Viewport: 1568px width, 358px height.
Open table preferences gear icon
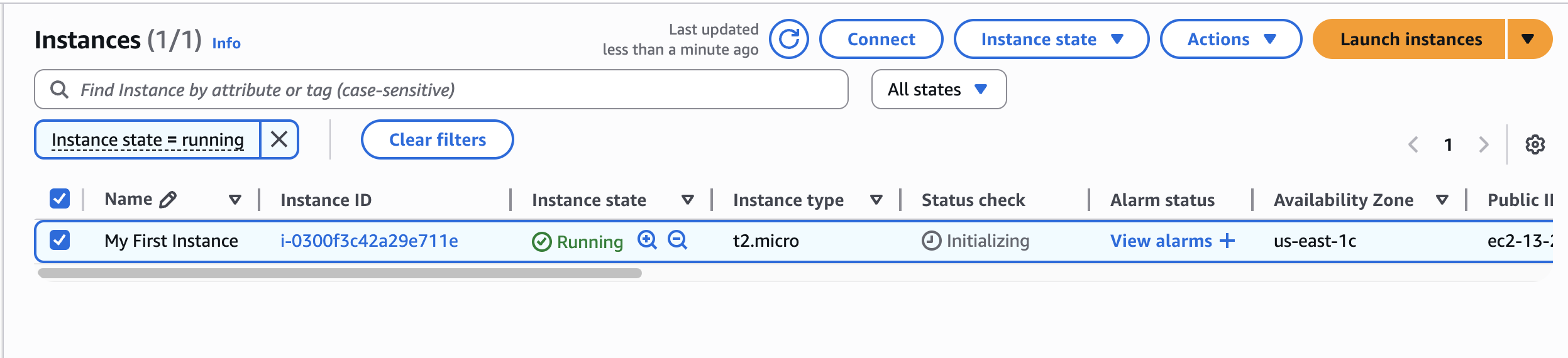tap(1535, 144)
